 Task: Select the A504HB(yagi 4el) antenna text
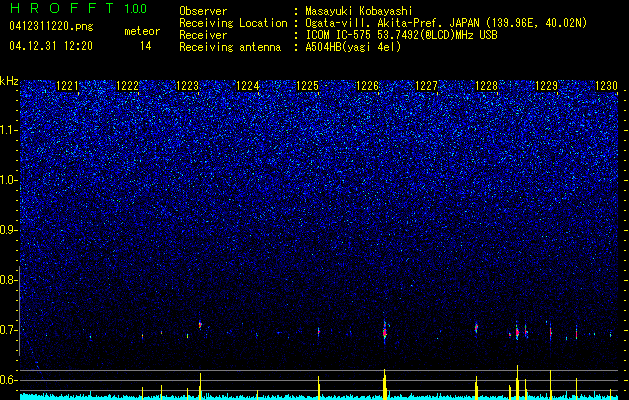(x=353, y=47)
